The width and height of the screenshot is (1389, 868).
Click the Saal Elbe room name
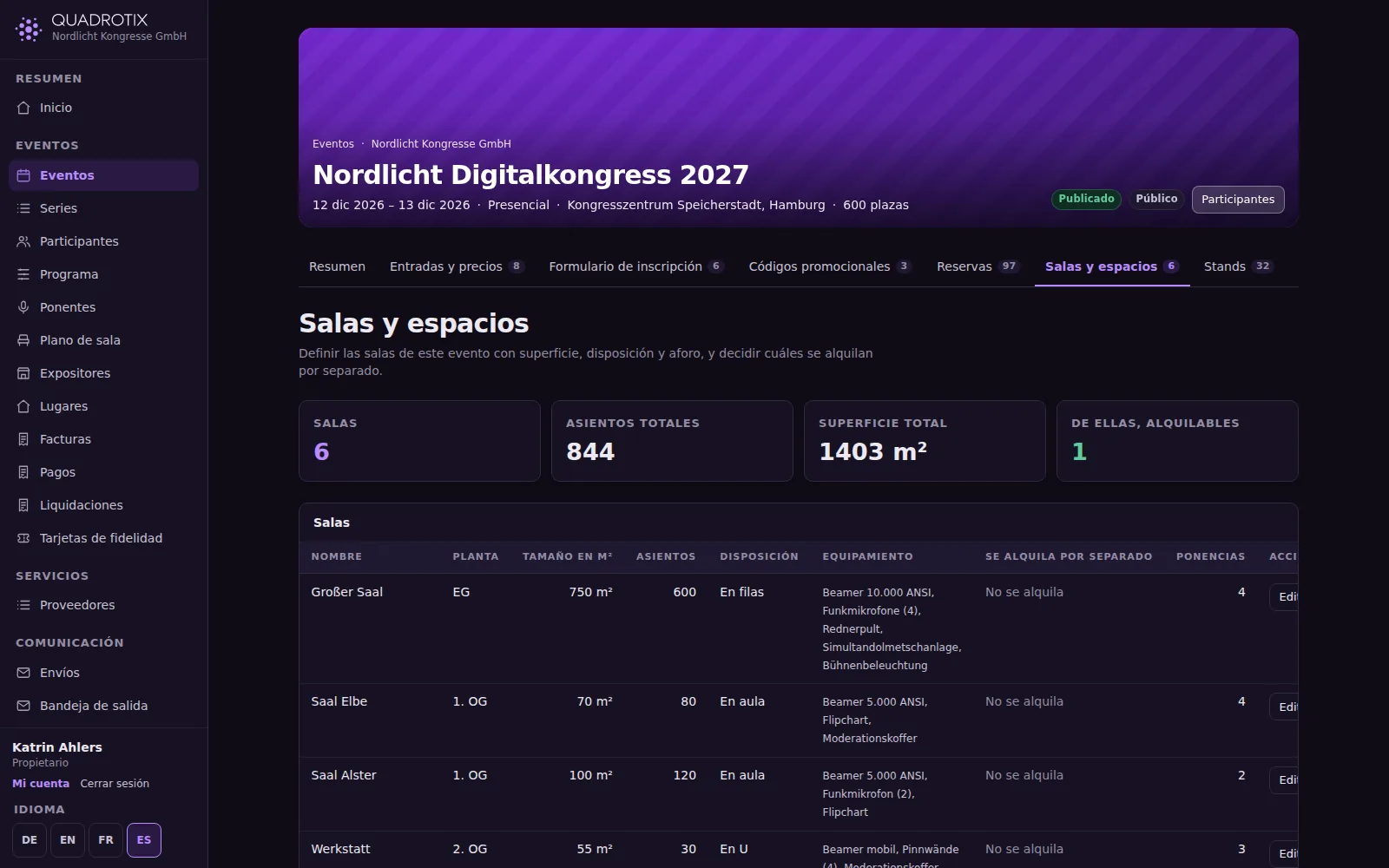[339, 701]
